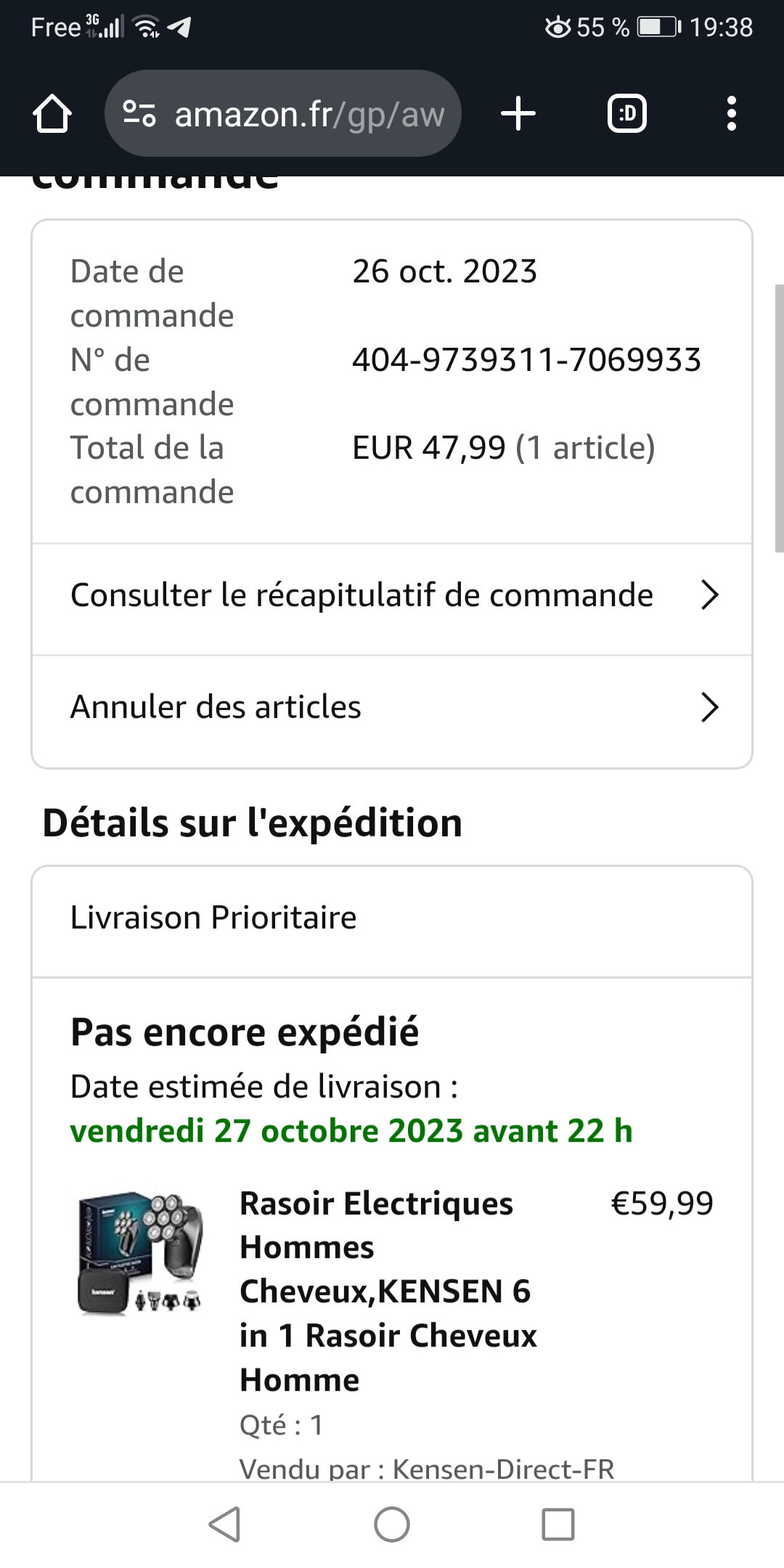Tap the KENSEN razor product thumbnail
The width and height of the screenshot is (784, 1568).
coord(140,1253)
